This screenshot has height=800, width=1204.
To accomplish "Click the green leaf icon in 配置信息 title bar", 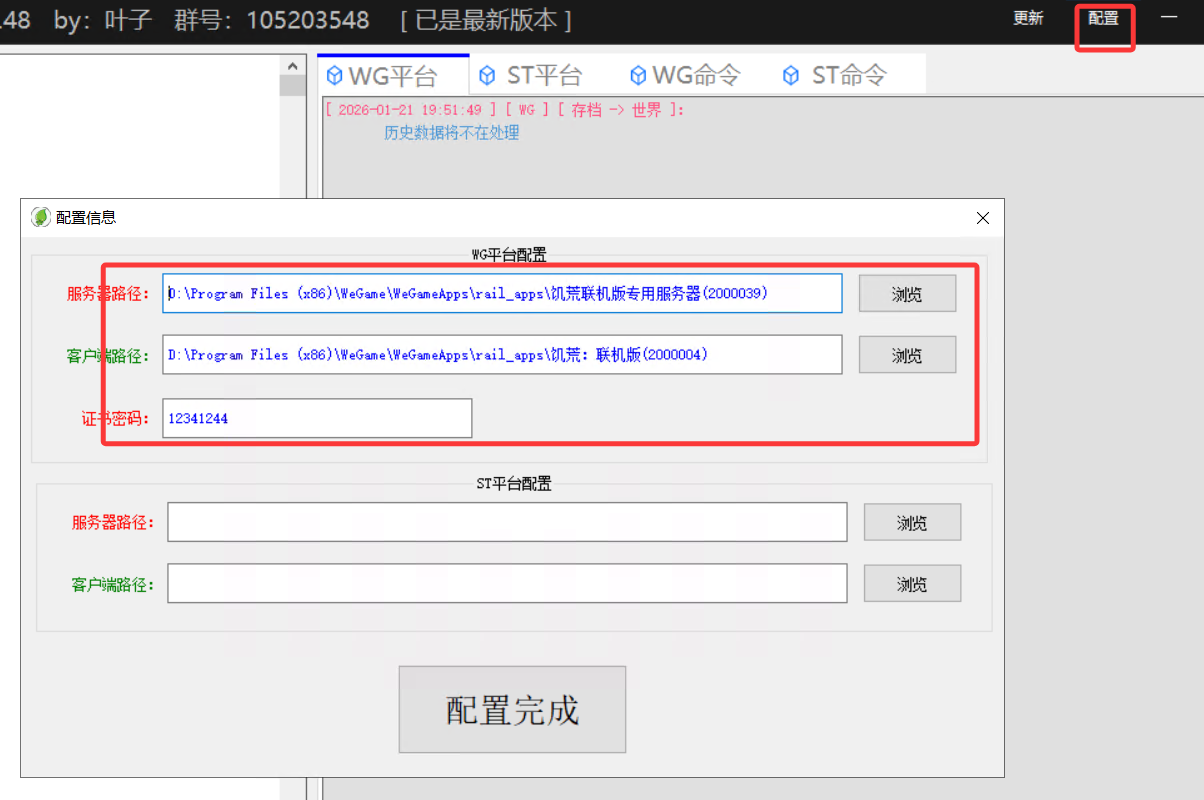I will coord(41,217).
